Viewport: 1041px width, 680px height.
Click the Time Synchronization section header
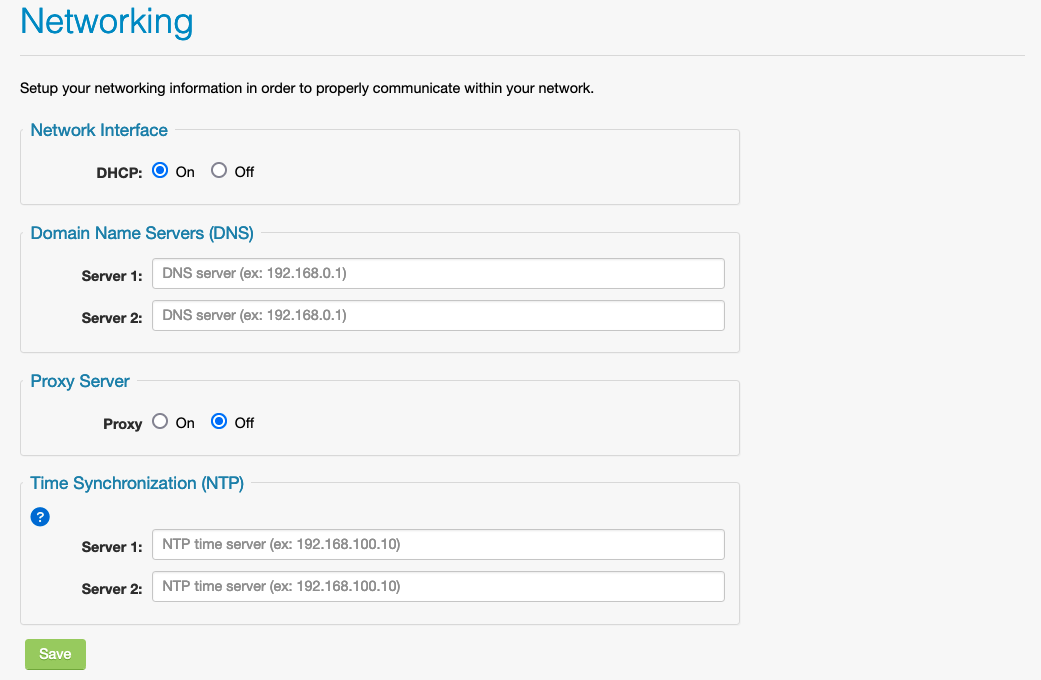pos(136,482)
